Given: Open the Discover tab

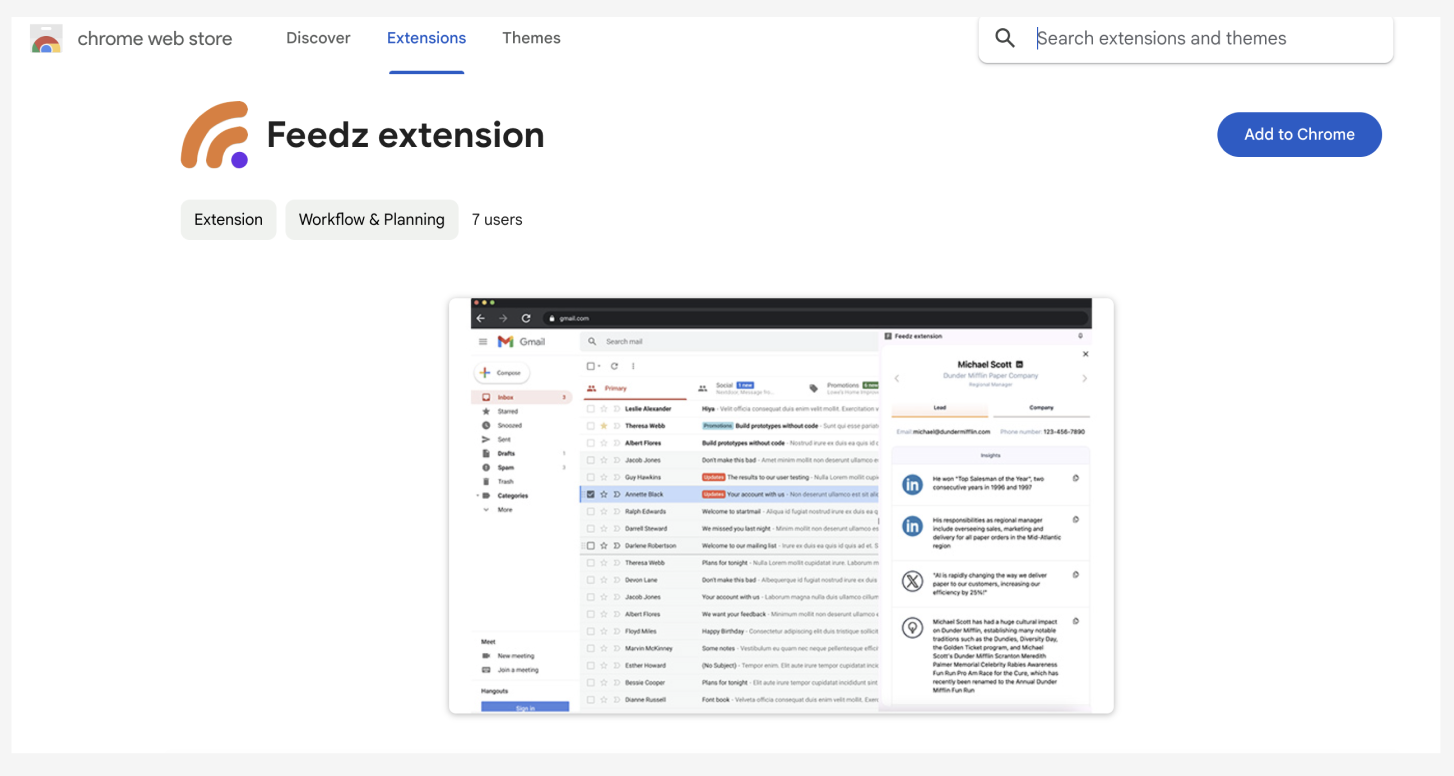Looking at the screenshot, I should (318, 38).
